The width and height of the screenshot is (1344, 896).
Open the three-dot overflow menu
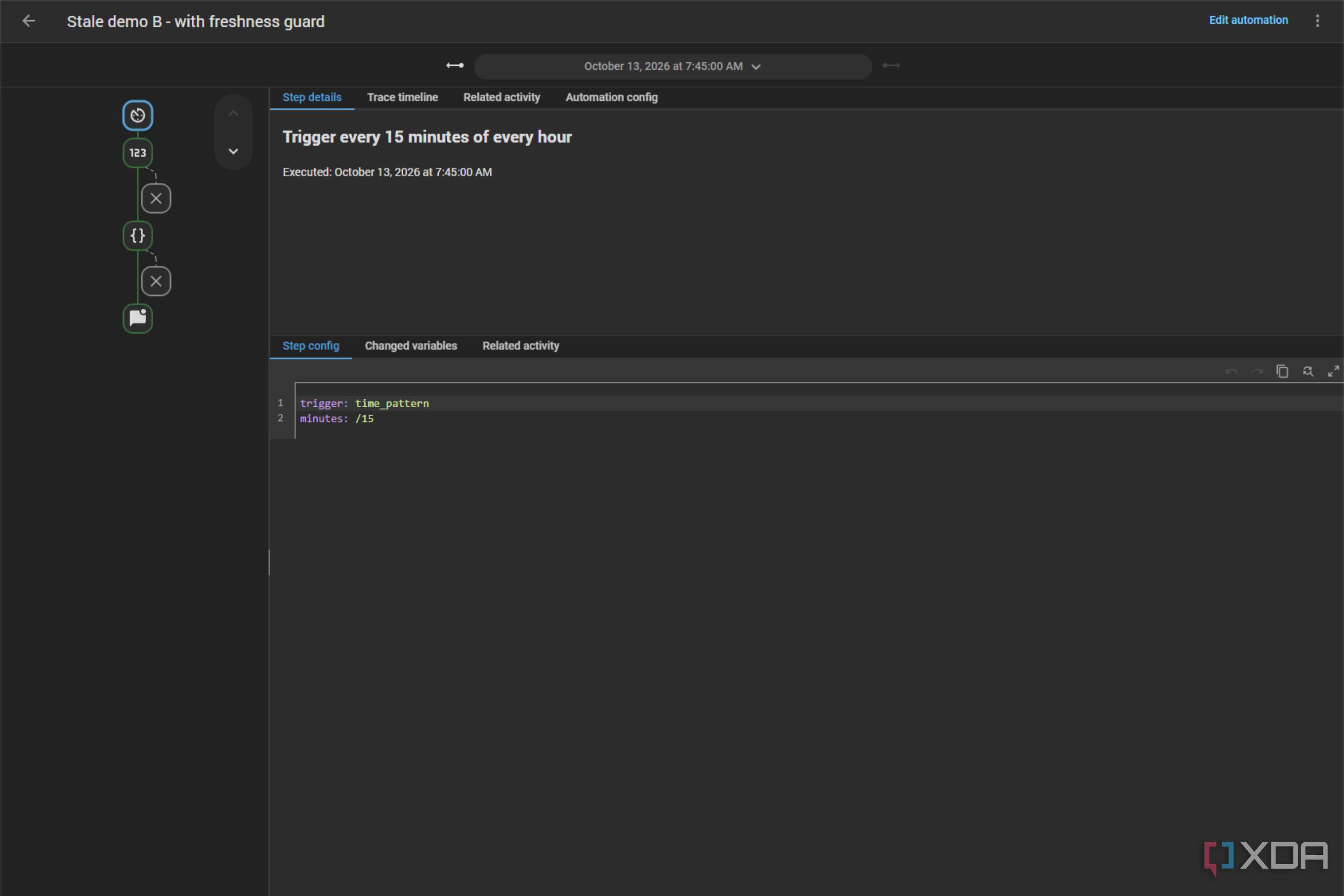(x=1318, y=21)
